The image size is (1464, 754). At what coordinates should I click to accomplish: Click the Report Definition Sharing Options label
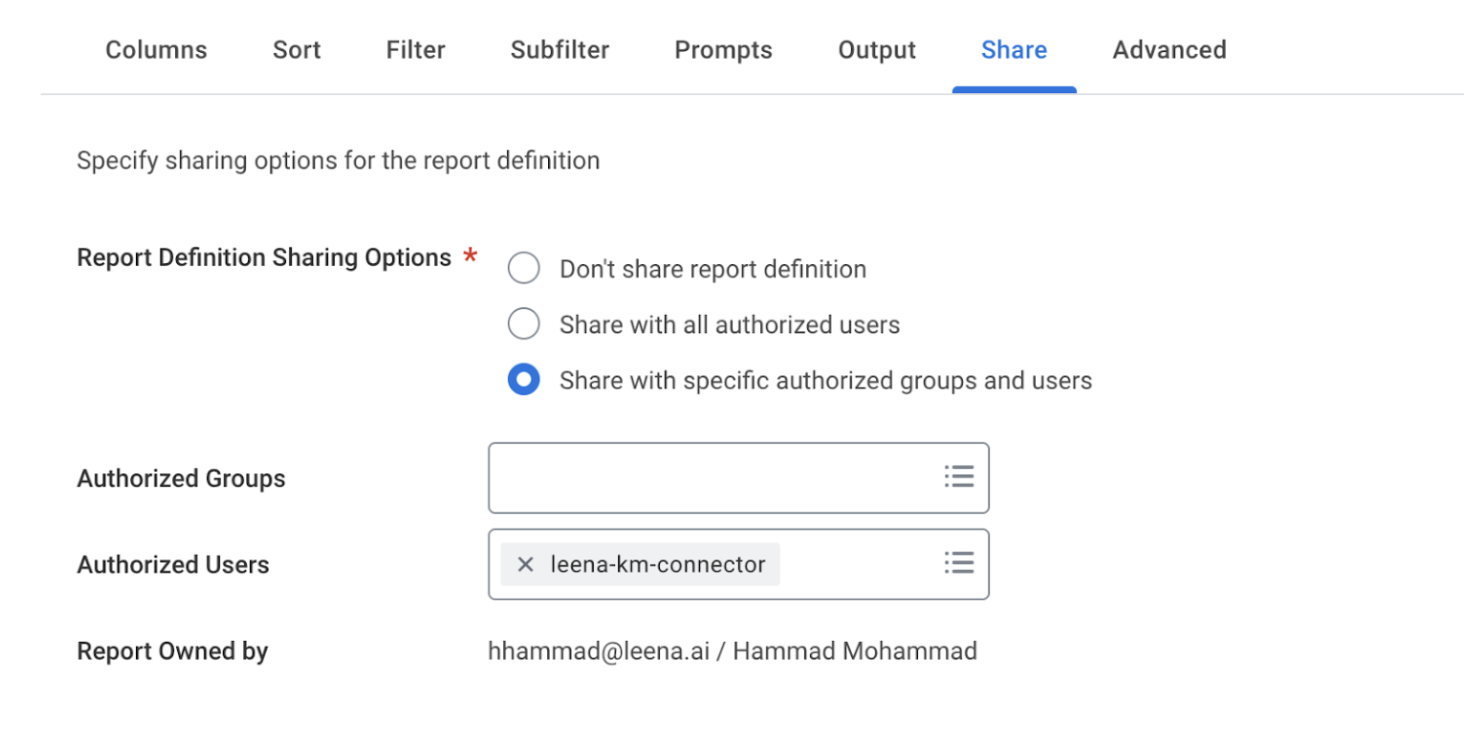(264, 258)
